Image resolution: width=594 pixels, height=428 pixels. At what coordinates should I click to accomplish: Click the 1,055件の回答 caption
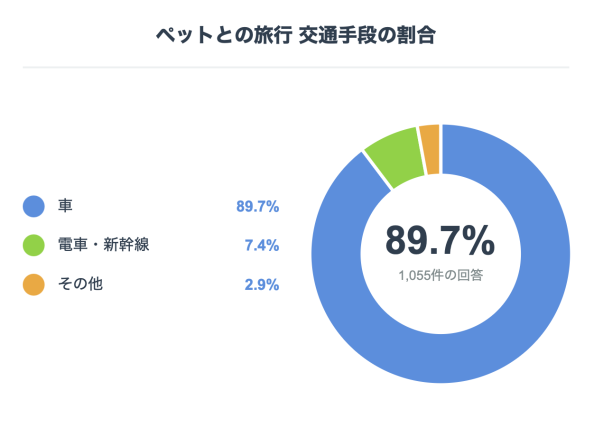click(441, 275)
